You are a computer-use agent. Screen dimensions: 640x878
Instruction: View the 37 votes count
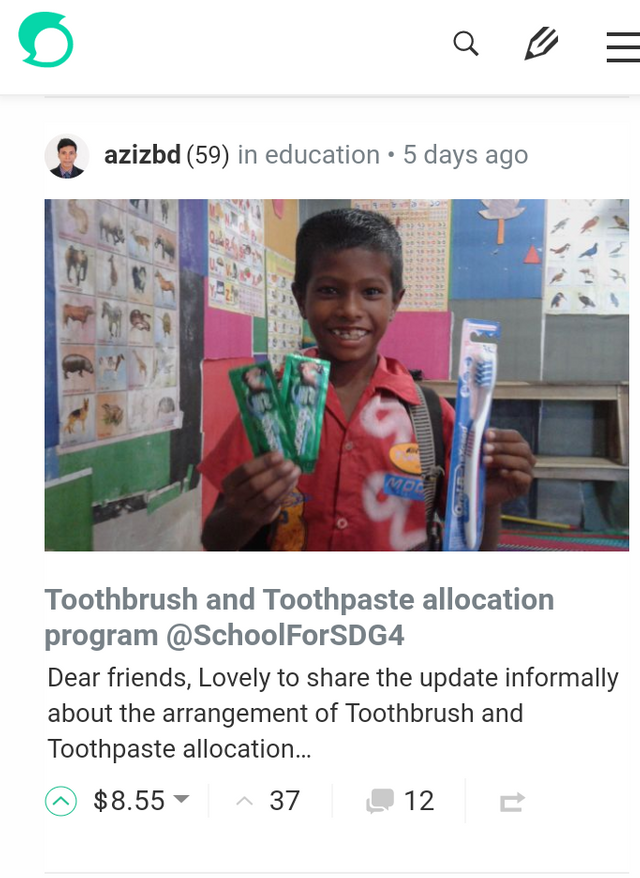[284, 801]
